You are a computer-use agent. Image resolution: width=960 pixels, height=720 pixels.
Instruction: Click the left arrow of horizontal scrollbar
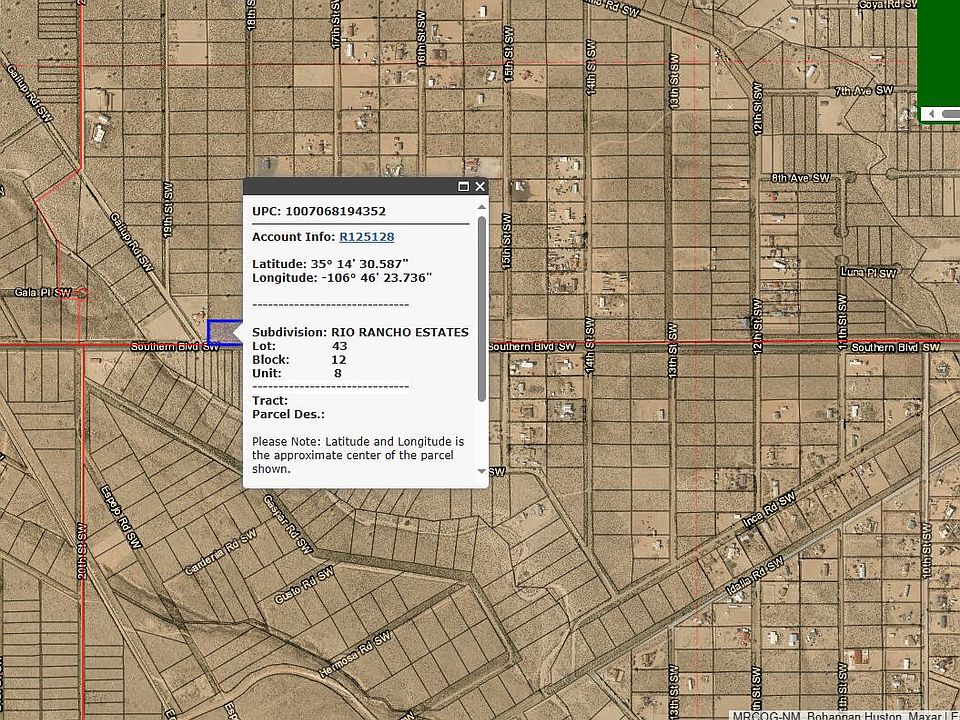point(933,115)
